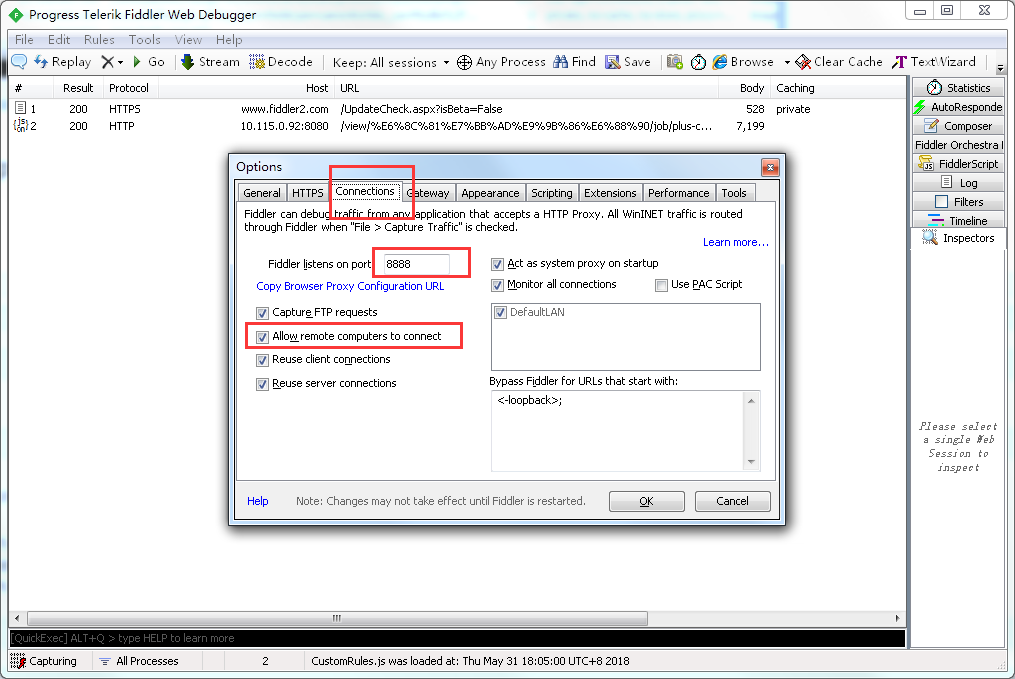Viewport: 1015px width, 679px height.
Task: Open the Tools menu
Action: pyautogui.click(x=144, y=39)
